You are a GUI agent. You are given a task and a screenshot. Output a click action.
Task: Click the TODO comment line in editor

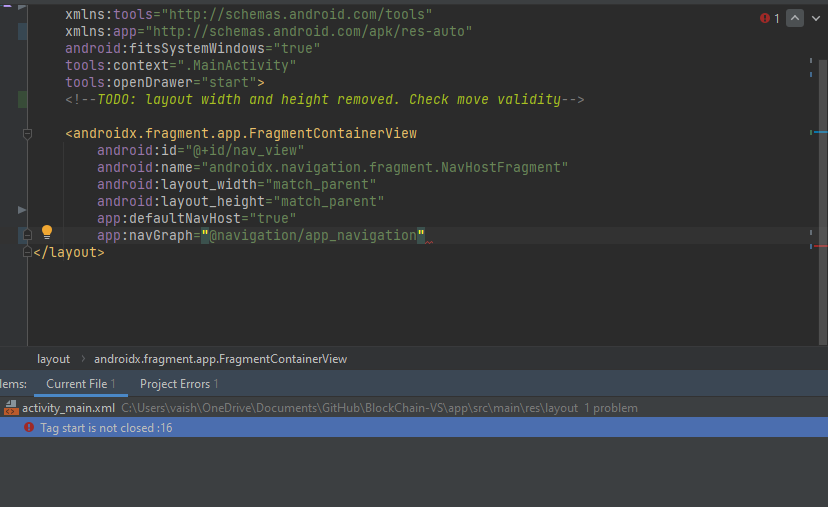[x=325, y=99]
